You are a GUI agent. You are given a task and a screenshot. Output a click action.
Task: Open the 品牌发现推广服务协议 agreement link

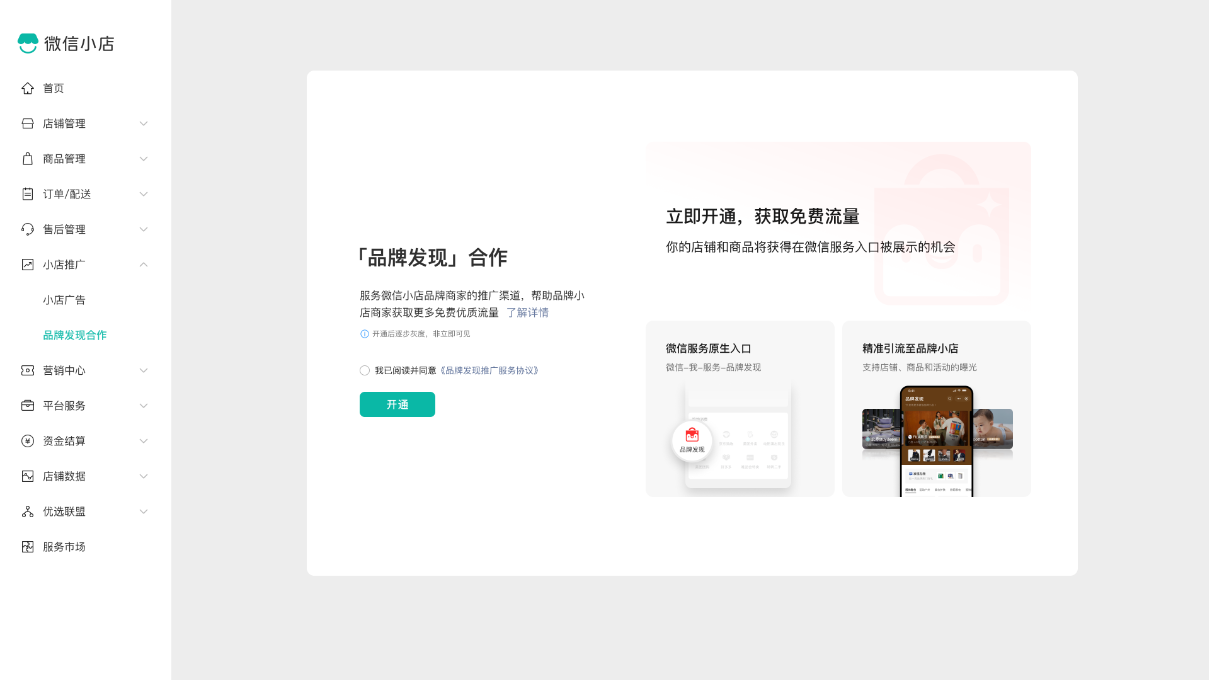489,370
